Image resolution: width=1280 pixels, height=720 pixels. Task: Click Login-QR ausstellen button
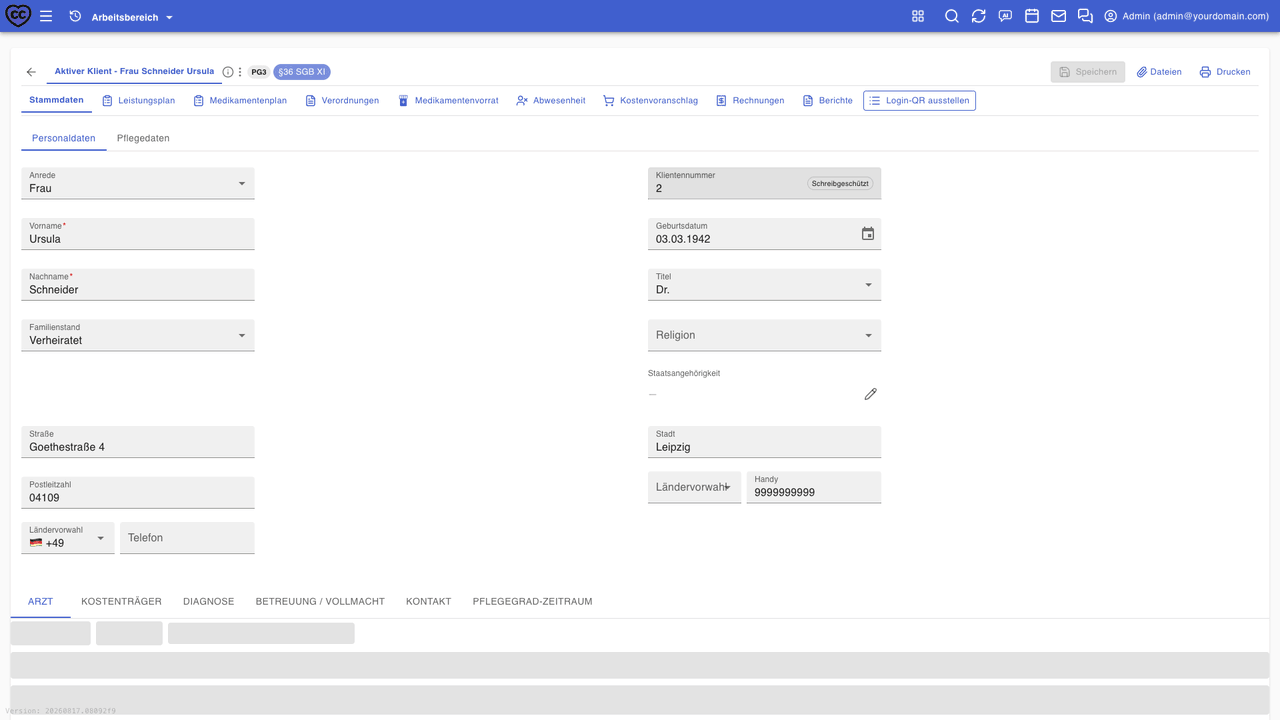(919, 101)
